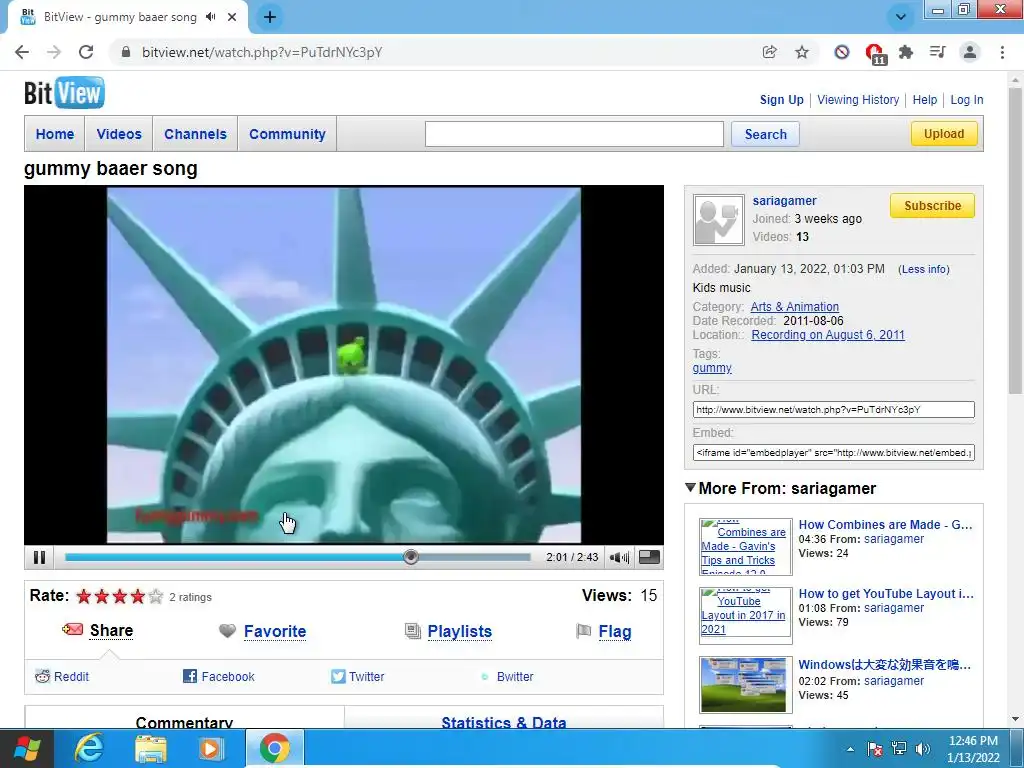Click the taskbar volume icon

[x=923, y=748]
